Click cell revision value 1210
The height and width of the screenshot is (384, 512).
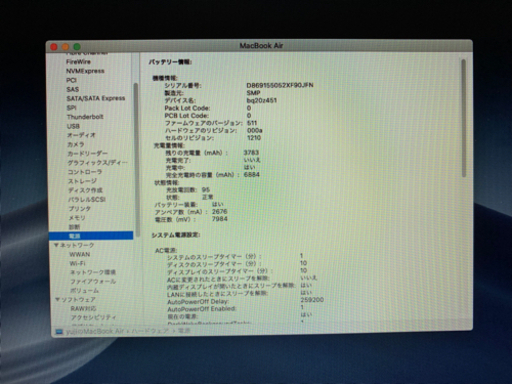click(x=254, y=138)
